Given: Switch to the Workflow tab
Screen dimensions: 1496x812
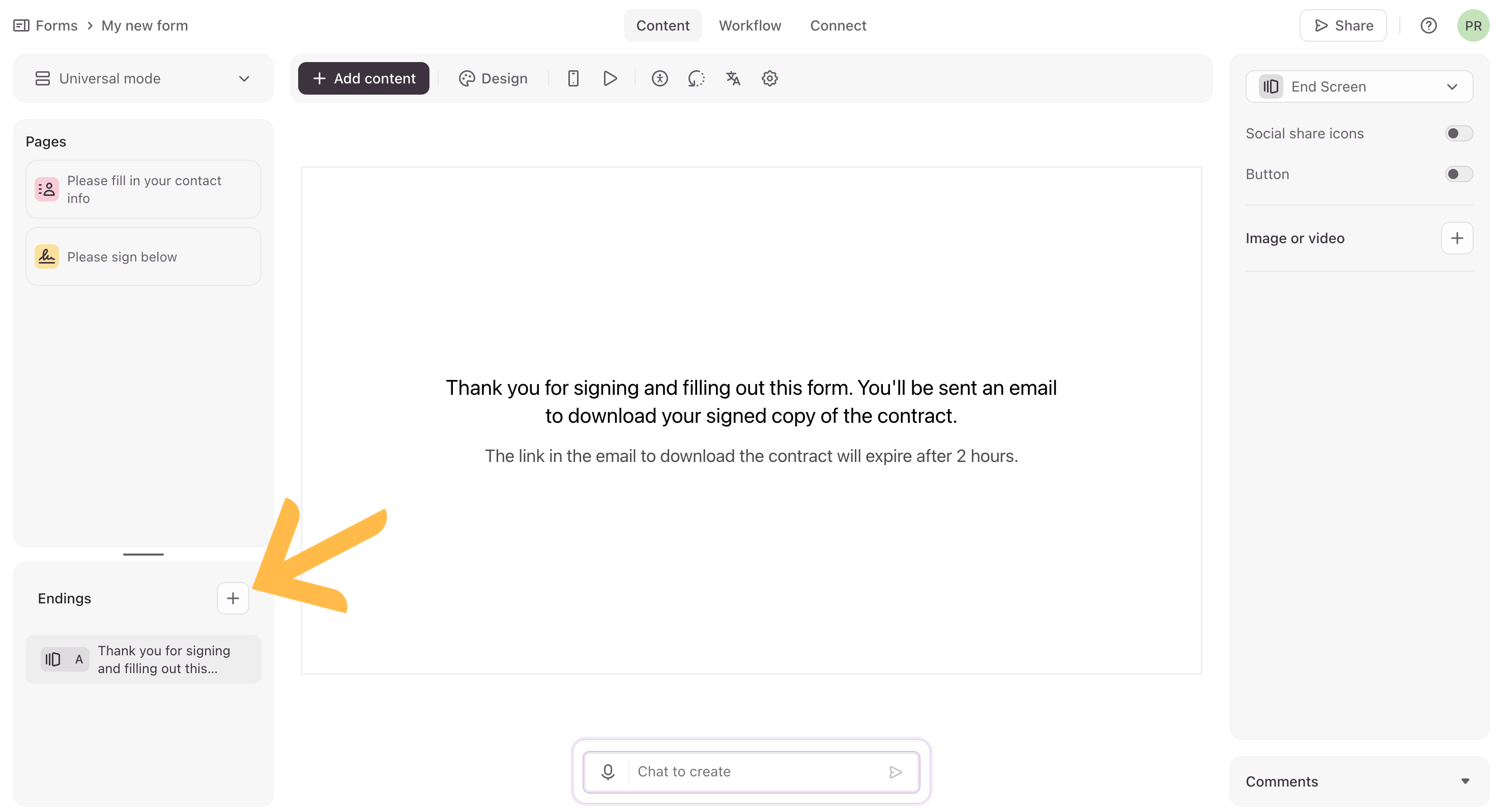Looking at the screenshot, I should (x=750, y=25).
